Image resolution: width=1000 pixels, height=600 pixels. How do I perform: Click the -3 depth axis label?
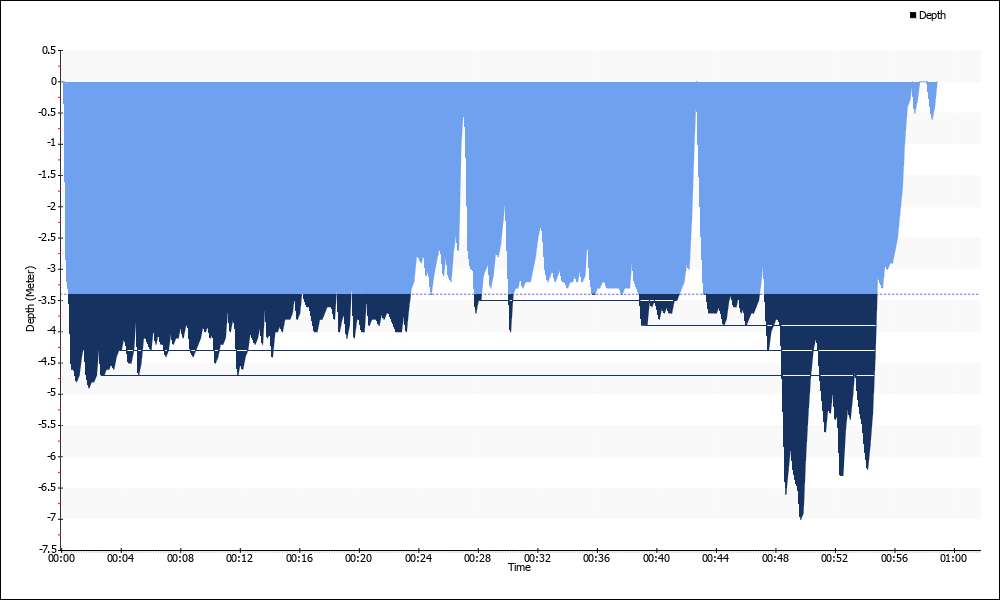[50, 268]
